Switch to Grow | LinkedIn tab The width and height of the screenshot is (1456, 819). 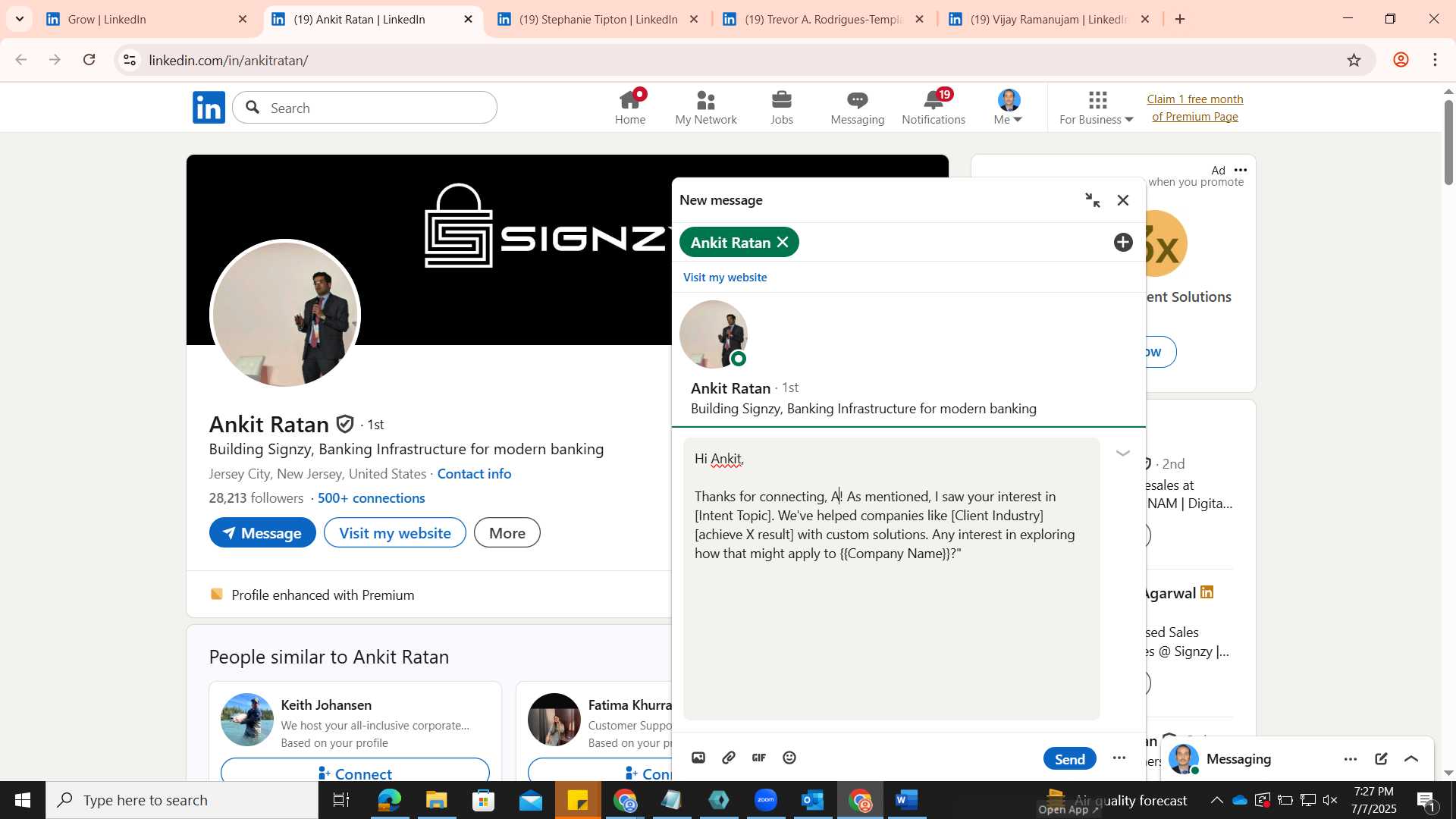[x=149, y=19]
